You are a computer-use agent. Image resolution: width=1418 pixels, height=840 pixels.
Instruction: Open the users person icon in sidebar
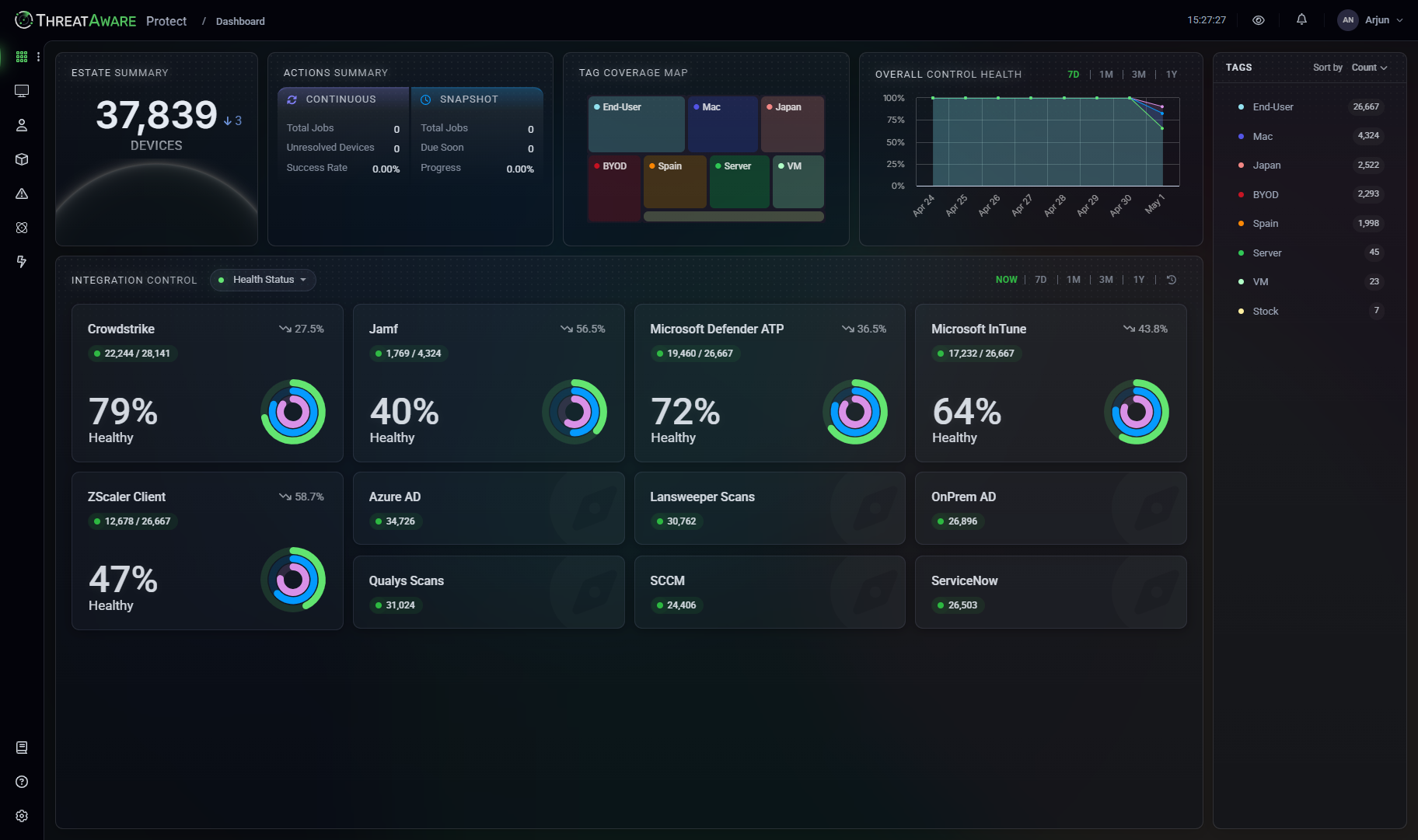pyautogui.click(x=22, y=125)
